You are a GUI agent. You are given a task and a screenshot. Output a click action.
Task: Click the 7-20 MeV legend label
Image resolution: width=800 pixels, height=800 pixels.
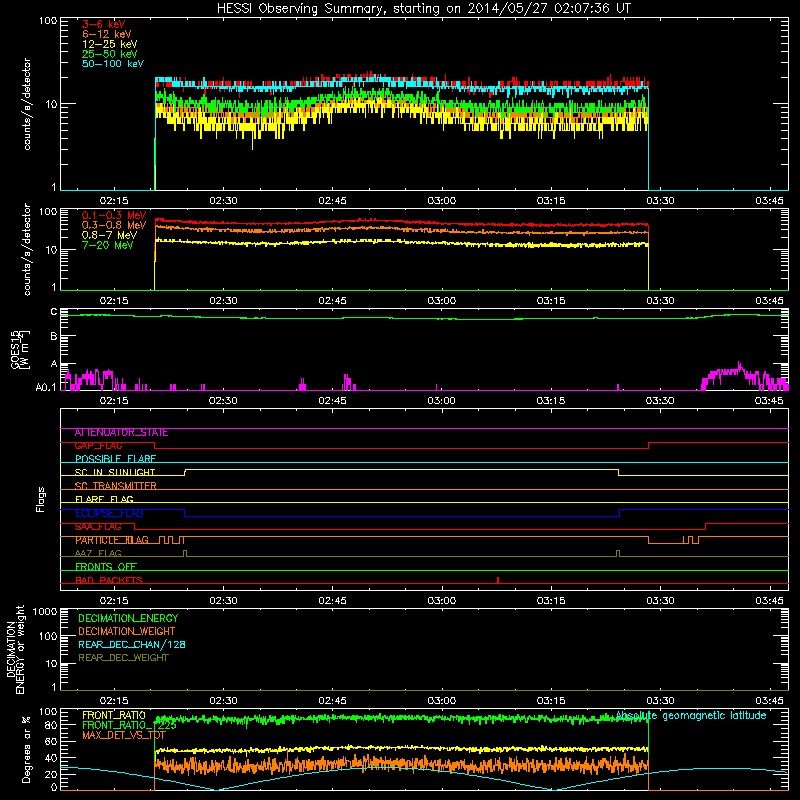[x=108, y=245]
